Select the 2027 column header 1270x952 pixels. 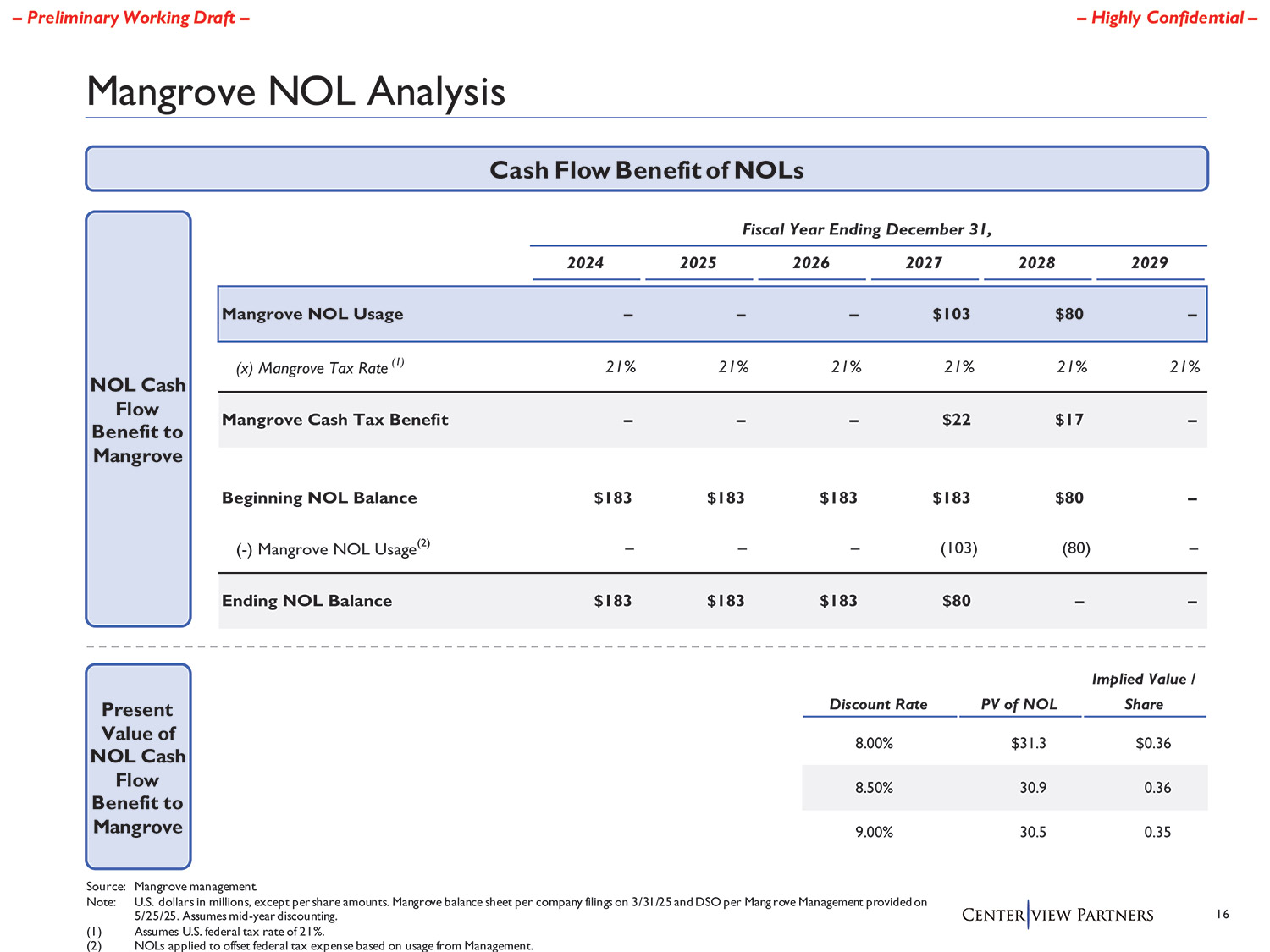[924, 263]
